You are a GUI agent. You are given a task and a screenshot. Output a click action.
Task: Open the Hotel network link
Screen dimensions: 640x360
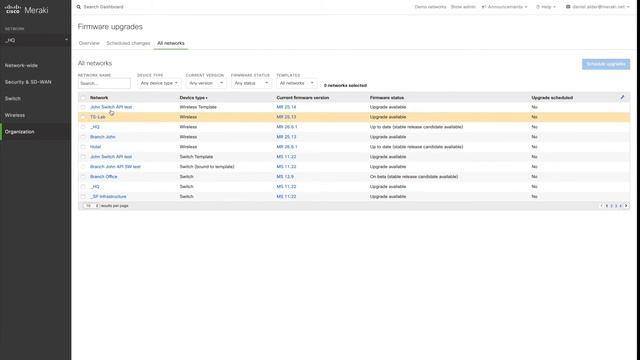pos(96,147)
